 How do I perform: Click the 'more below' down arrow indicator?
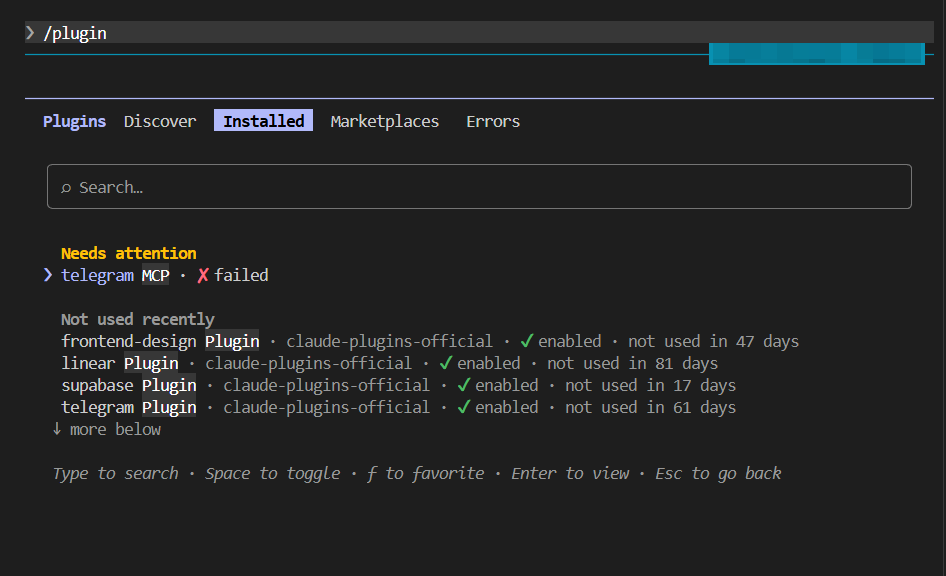coord(57,429)
